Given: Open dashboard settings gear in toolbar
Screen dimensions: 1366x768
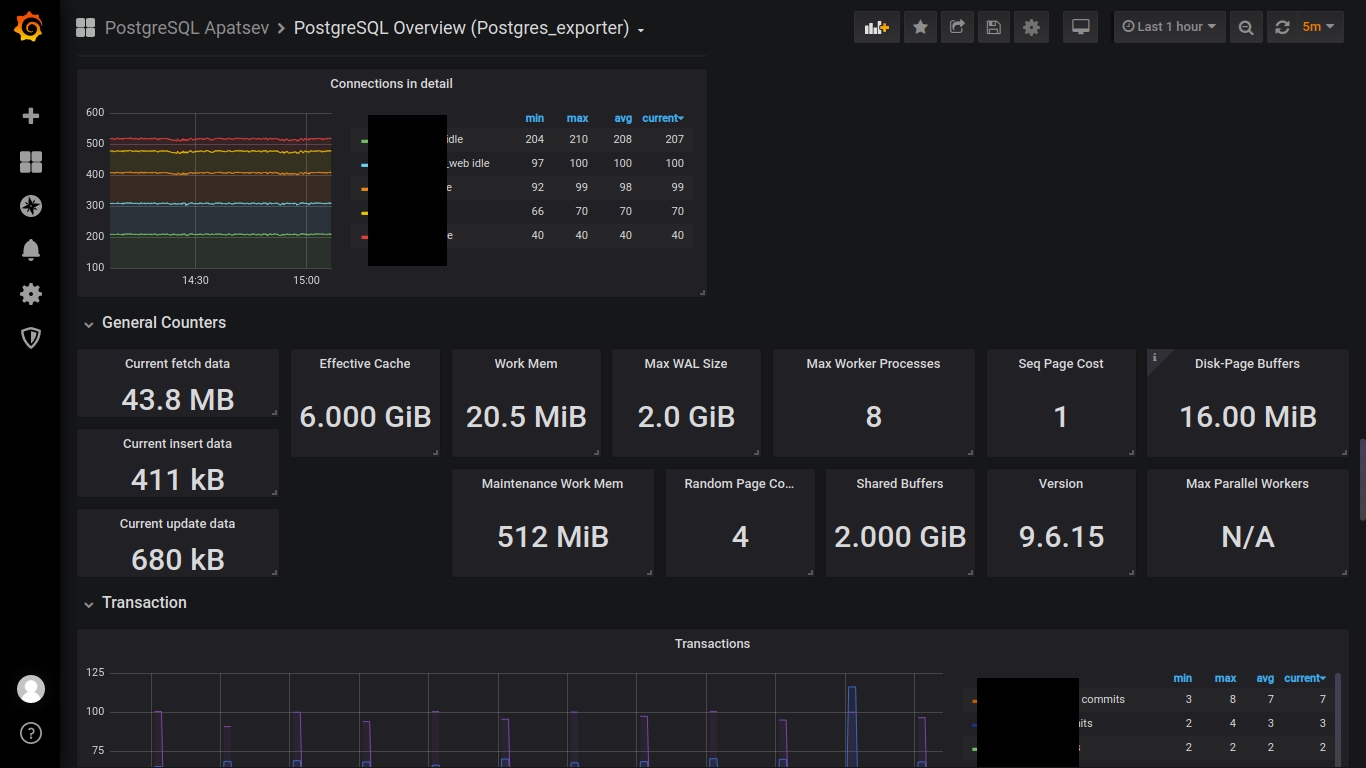Looking at the screenshot, I should 1031,27.
